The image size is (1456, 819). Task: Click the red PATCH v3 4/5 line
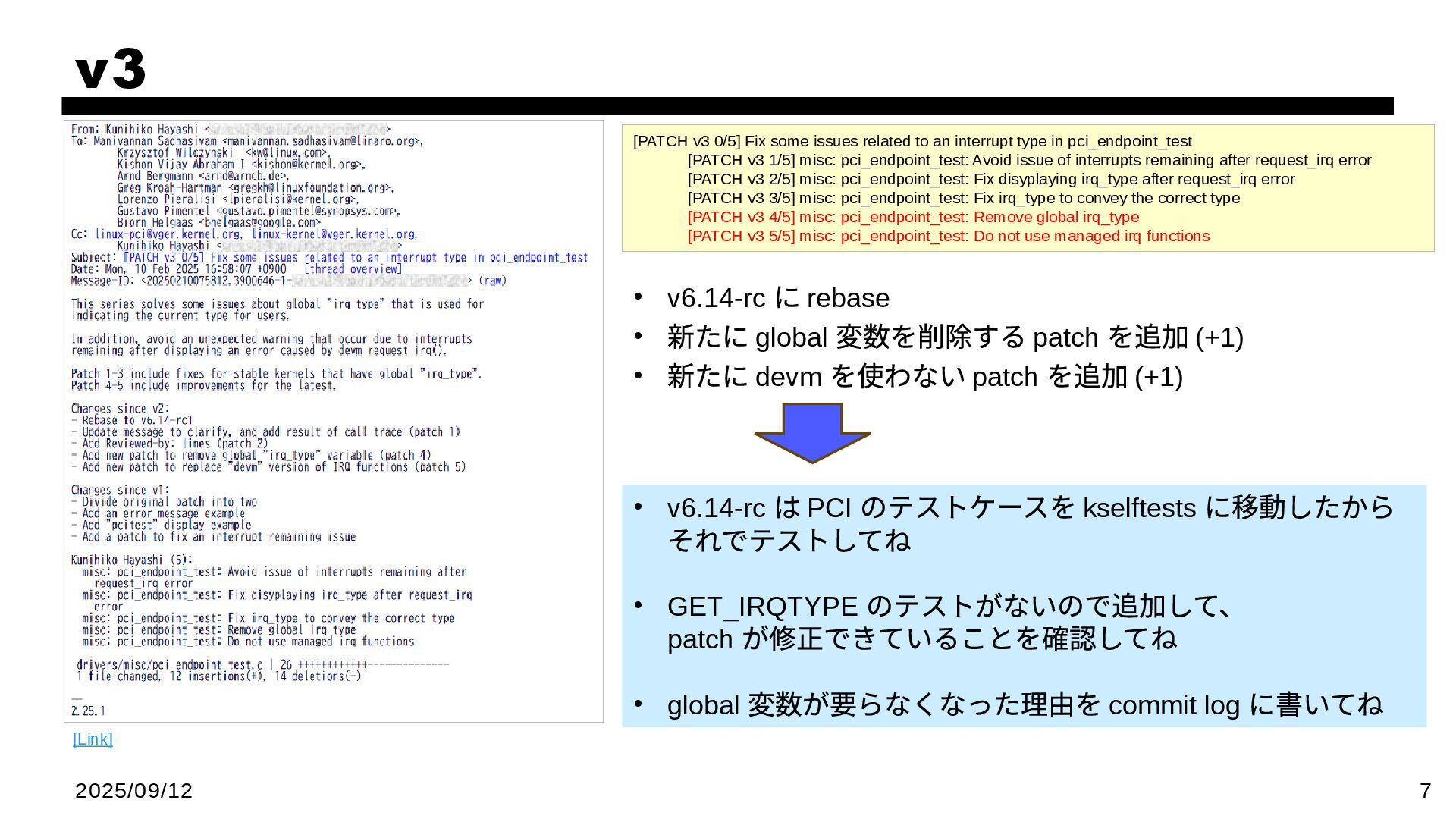click(913, 218)
